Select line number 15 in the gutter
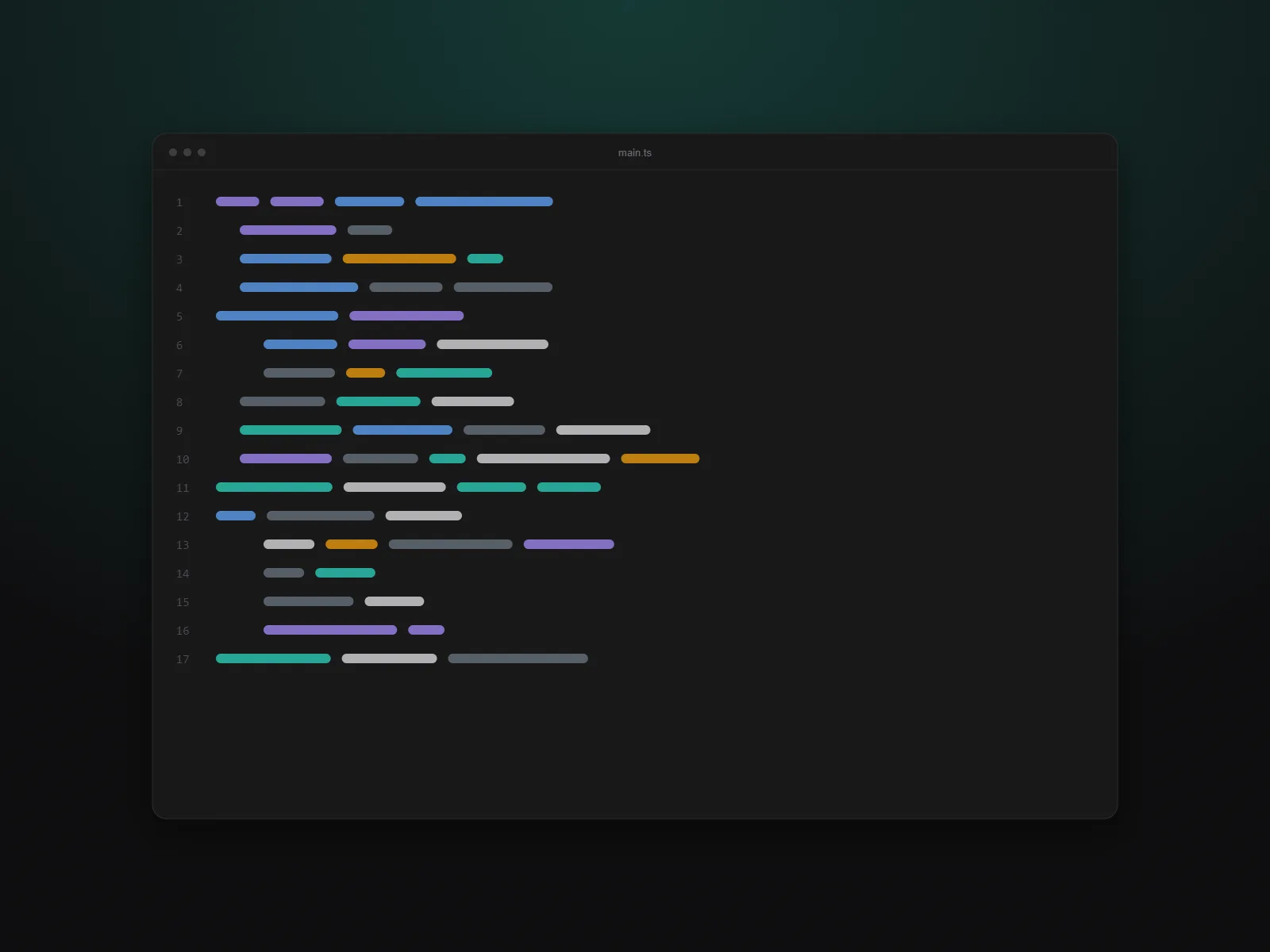Screen dimensions: 1270x952 [x=183, y=602]
